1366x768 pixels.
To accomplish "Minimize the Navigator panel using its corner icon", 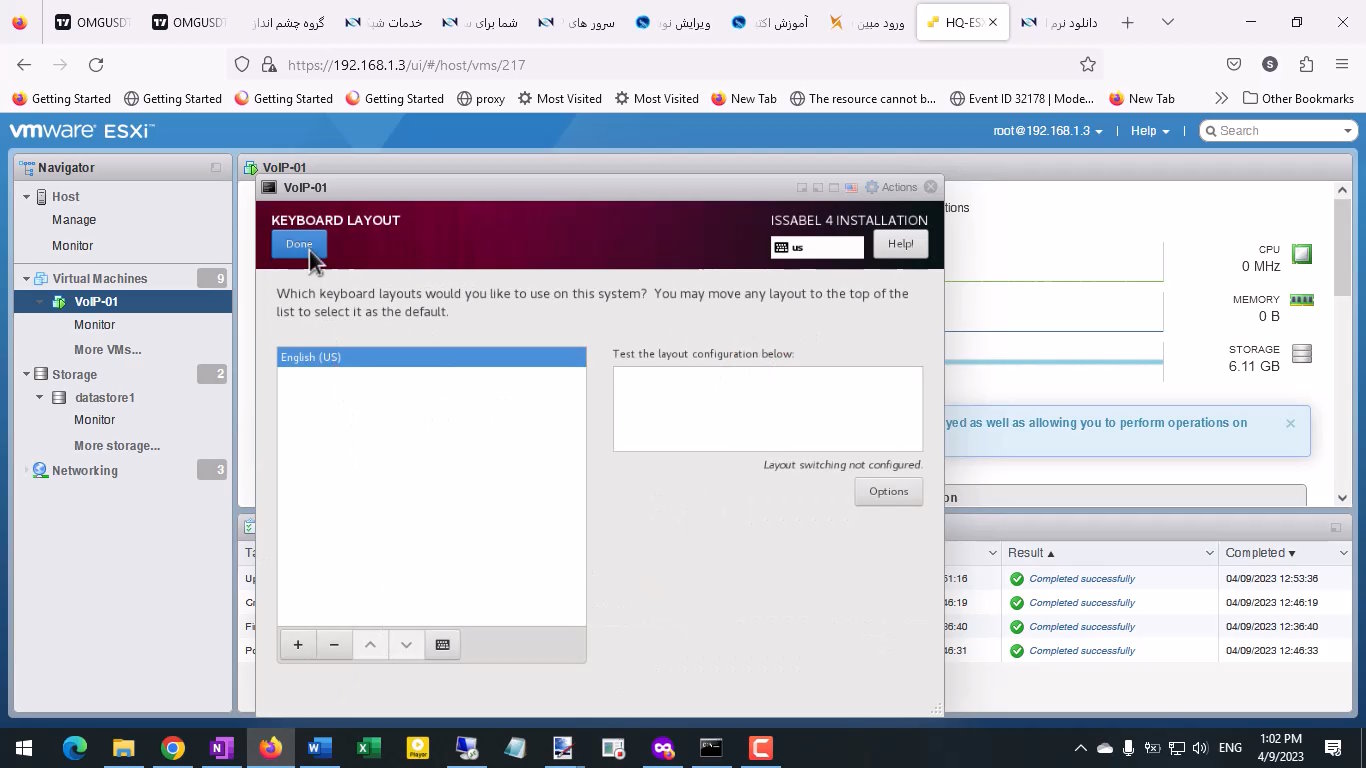I will click(216, 168).
